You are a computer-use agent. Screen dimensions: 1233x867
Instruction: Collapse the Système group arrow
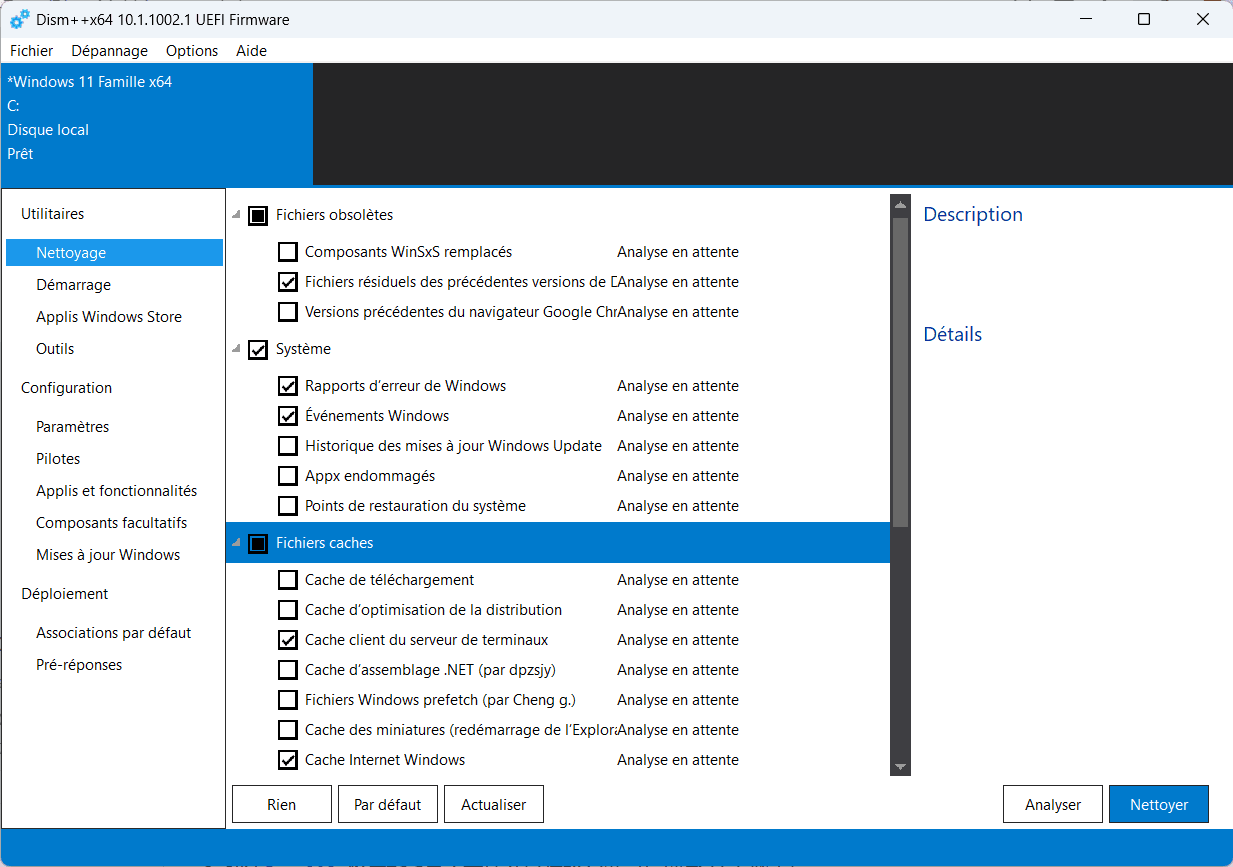coord(237,349)
